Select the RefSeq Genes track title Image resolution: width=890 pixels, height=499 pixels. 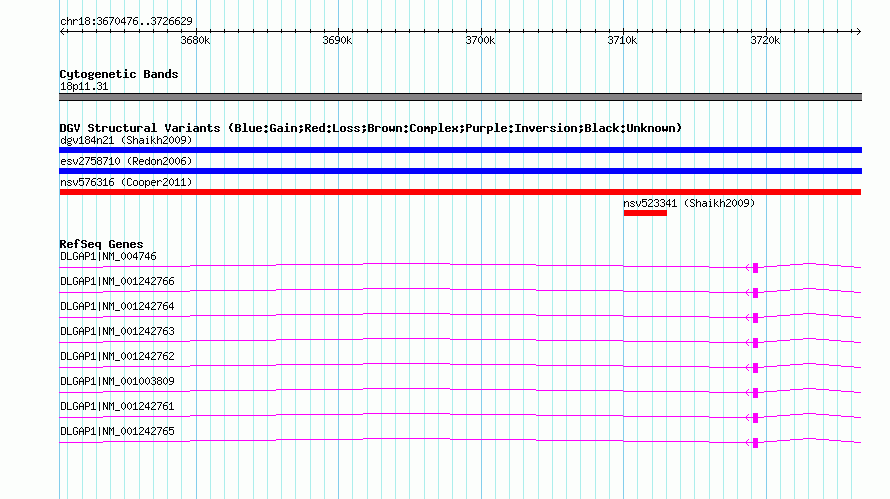101,244
